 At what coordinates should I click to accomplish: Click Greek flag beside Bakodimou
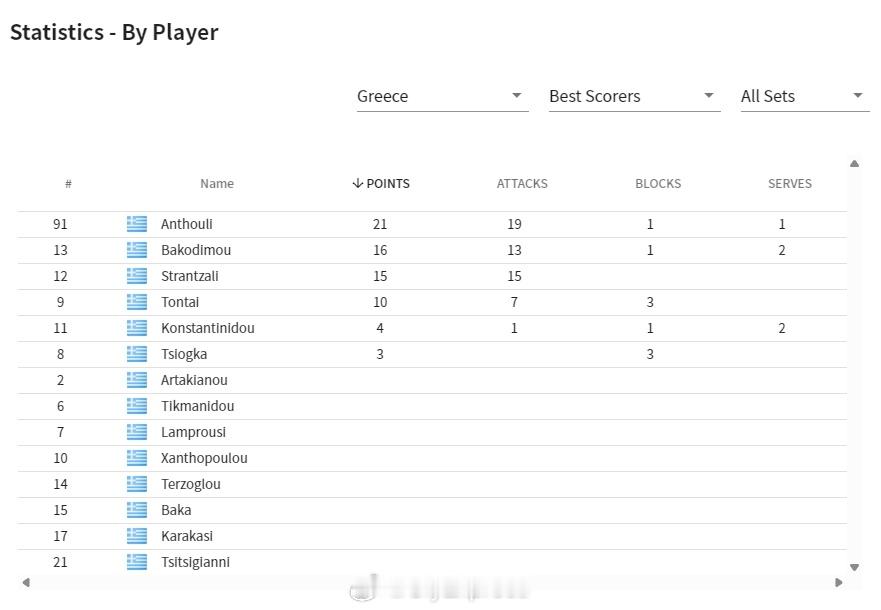tap(137, 250)
